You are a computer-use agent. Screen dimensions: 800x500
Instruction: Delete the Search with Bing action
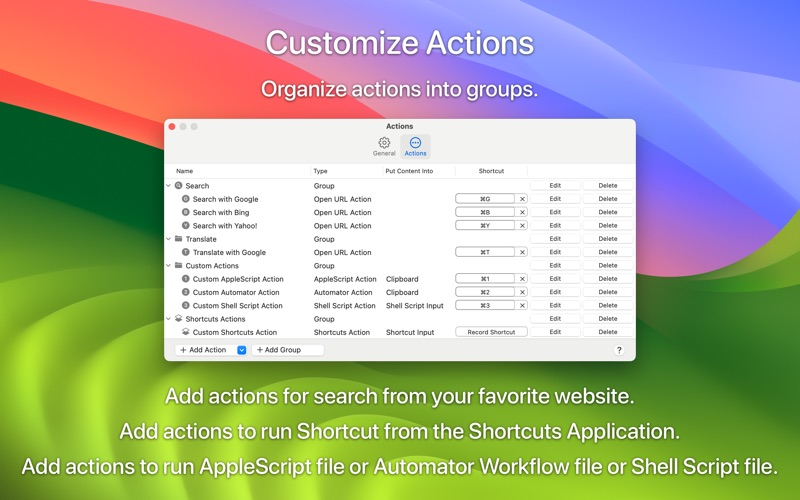[608, 212]
